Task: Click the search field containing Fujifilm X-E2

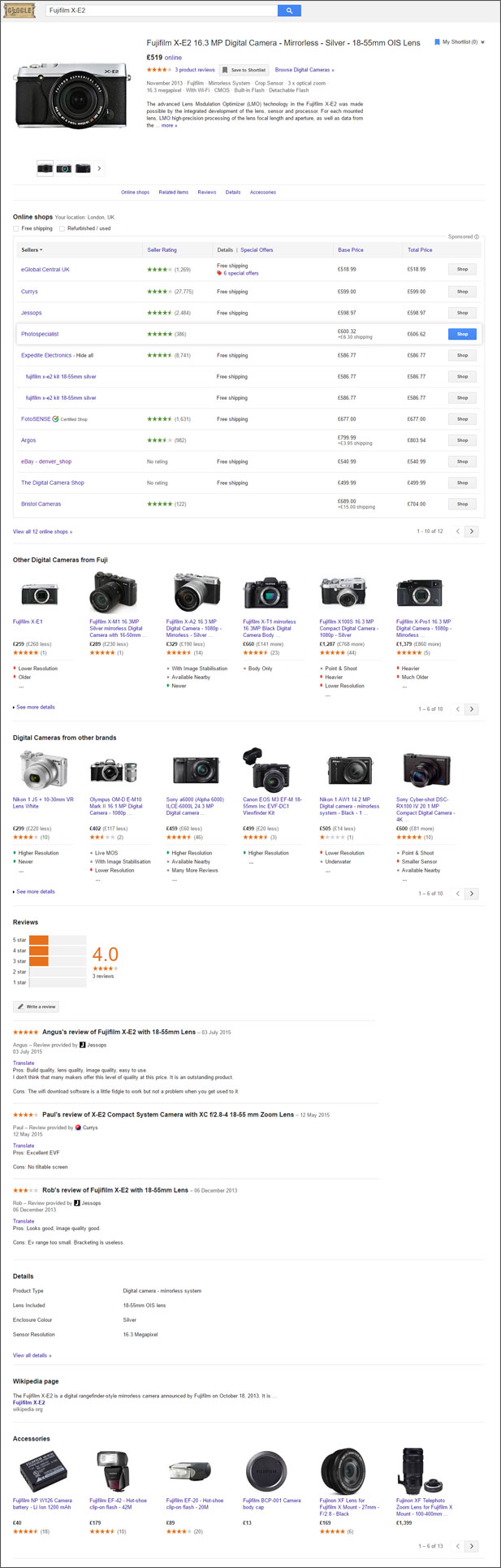Action: [x=162, y=11]
